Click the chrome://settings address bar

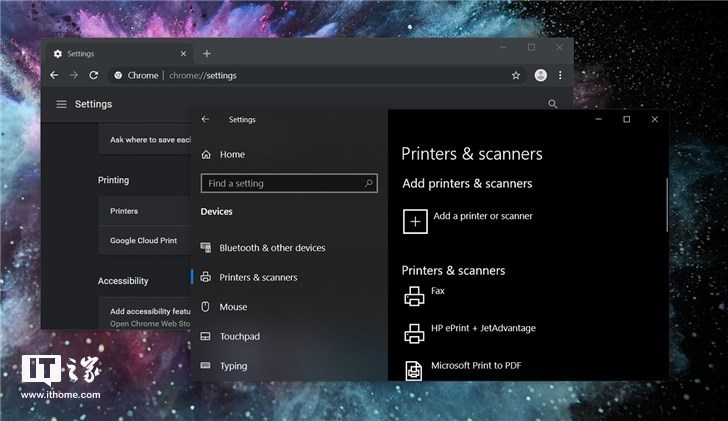[319, 75]
